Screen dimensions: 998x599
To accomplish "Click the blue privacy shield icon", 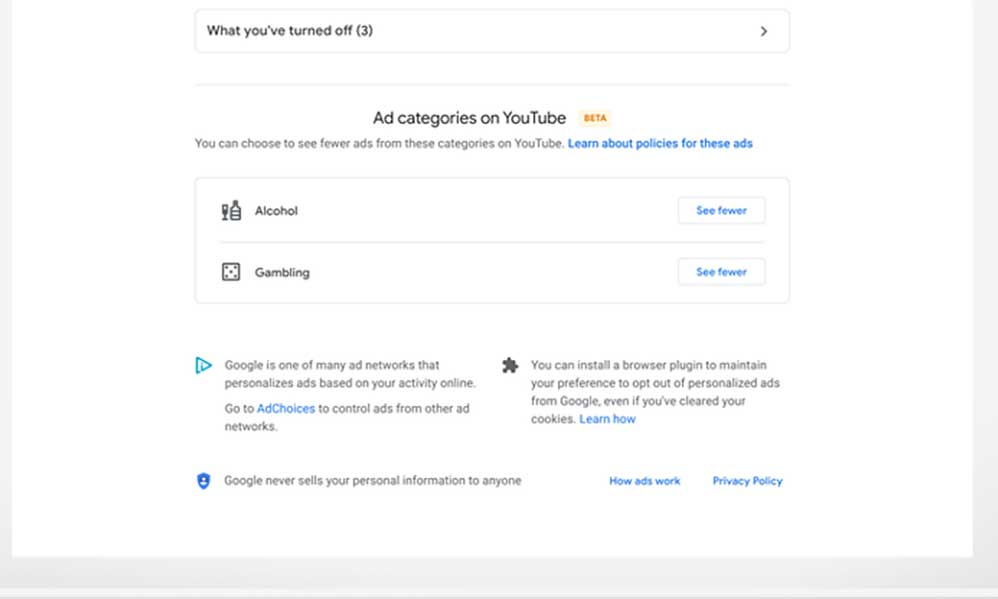I will tap(204, 481).
